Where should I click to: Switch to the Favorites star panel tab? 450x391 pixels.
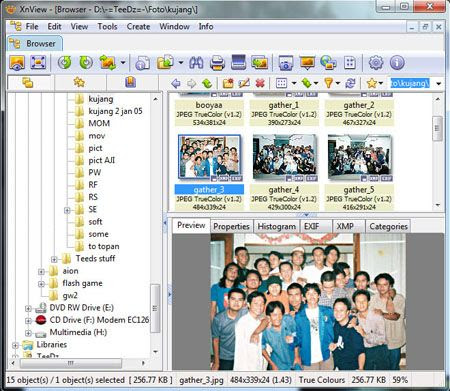pos(79,82)
